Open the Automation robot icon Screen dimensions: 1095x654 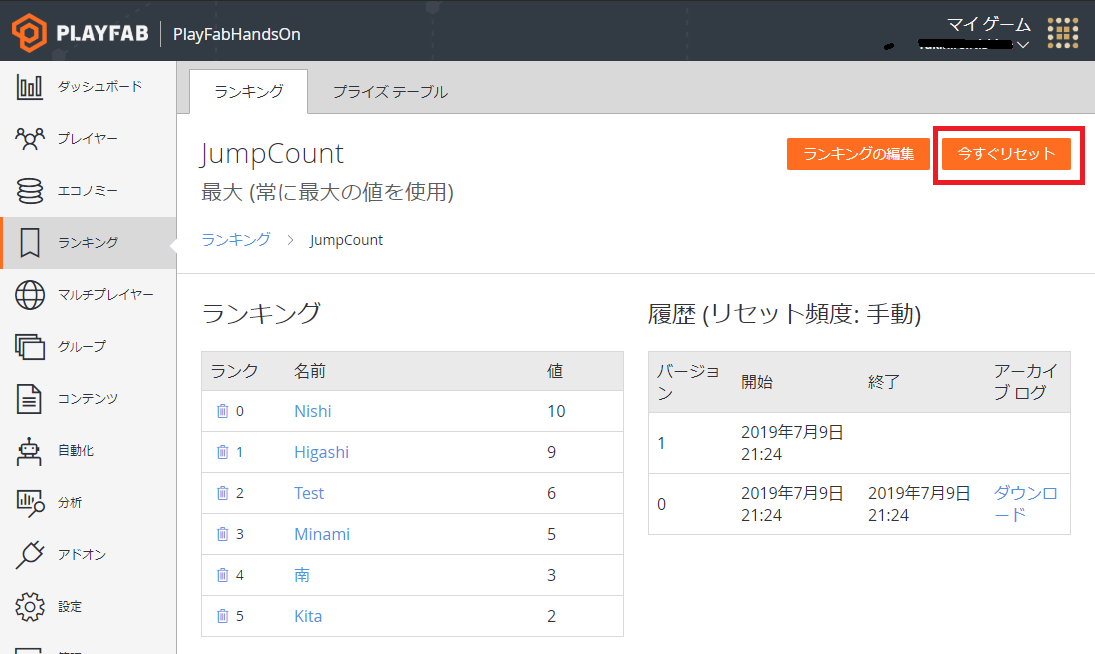coord(30,451)
